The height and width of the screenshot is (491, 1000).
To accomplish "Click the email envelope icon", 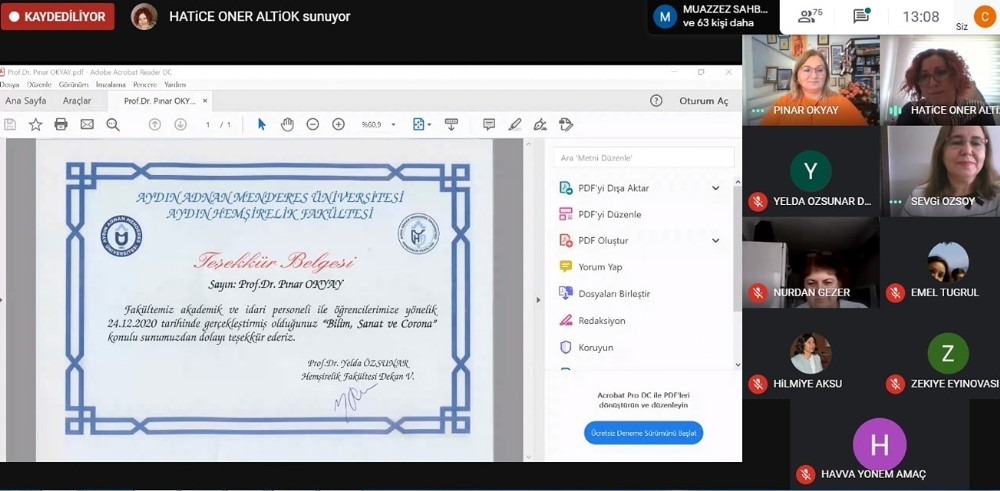I will coord(87,124).
